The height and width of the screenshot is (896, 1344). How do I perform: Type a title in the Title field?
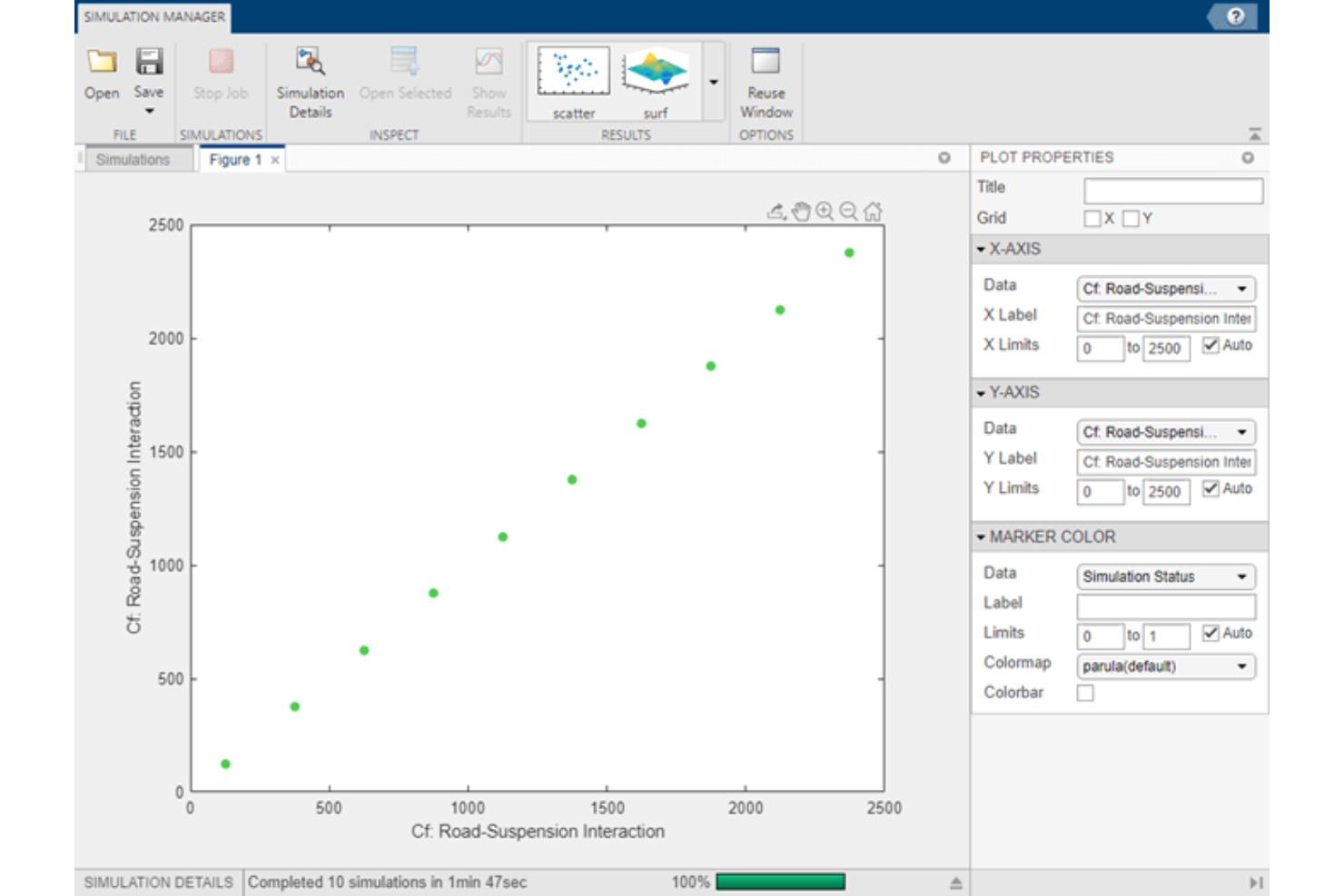(x=1172, y=191)
